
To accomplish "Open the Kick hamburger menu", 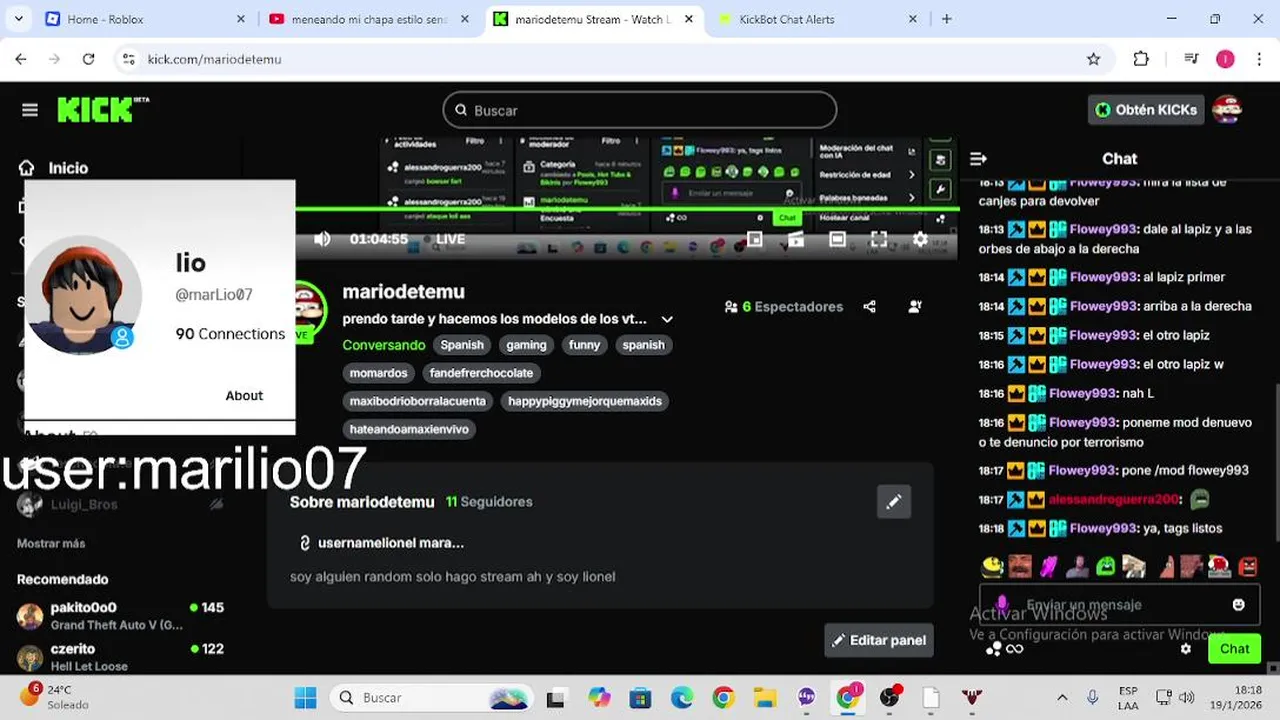I will point(30,110).
